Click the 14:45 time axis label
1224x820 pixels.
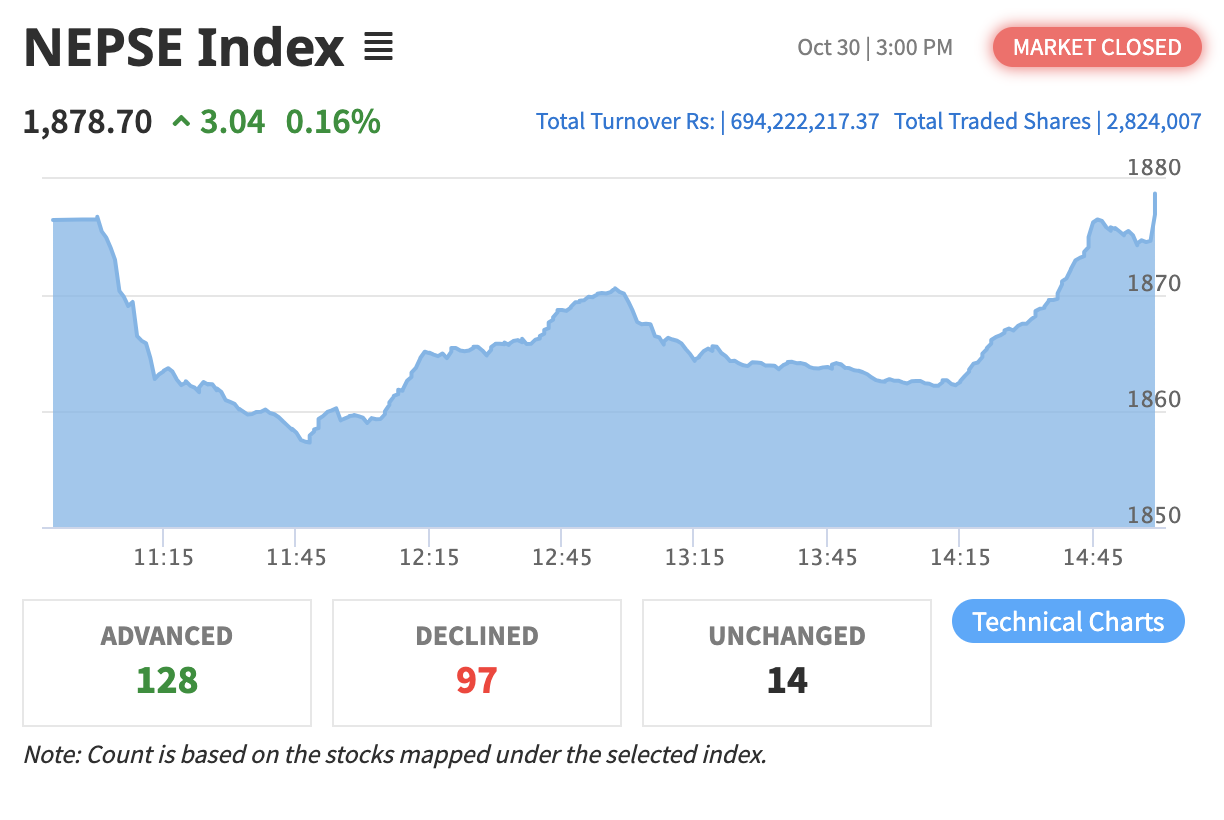tap(1093, 557)
